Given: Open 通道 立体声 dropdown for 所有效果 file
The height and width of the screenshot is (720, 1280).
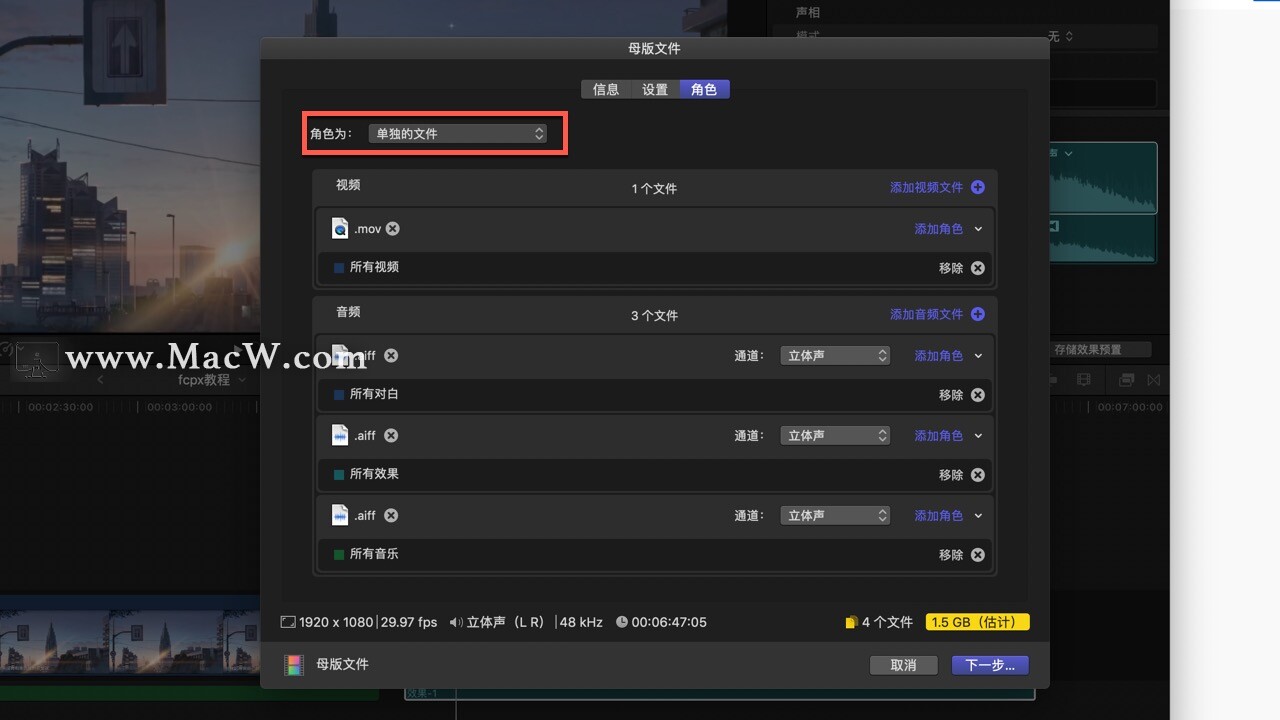Looking at the screenshot, I should [x=835, y=435].
